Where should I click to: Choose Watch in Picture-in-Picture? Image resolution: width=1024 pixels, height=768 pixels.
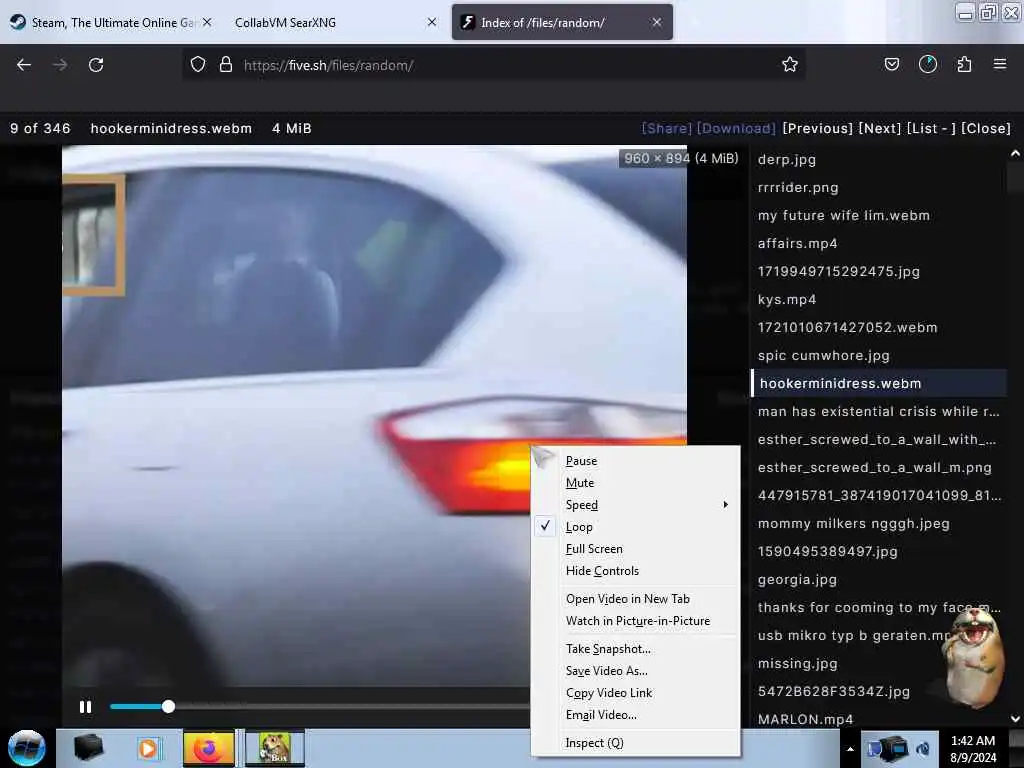(635, 621)
